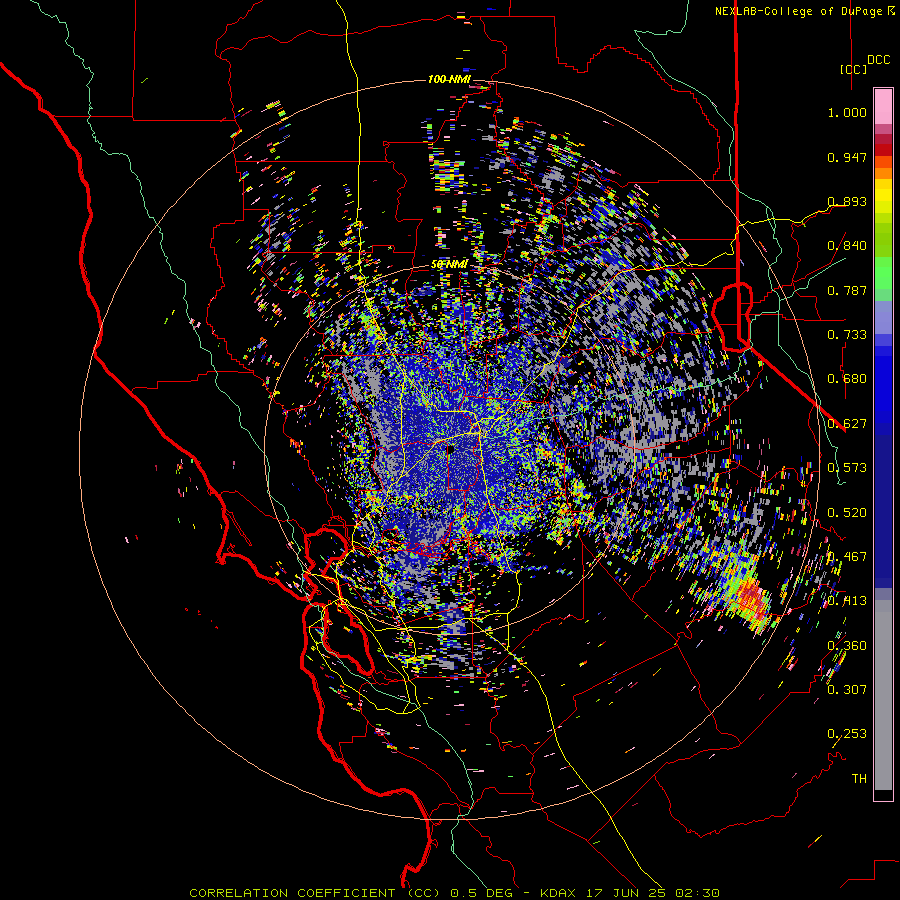Pick the red swatch in the color bar
This screenshot has width=900, height=900.
883,150
